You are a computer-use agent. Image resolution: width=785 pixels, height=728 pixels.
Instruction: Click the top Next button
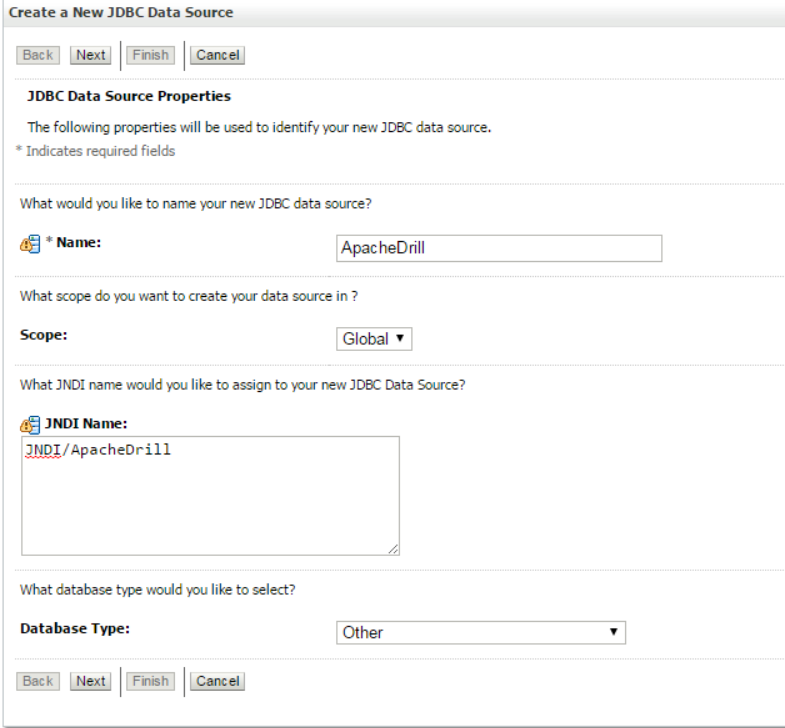point(91,55)
